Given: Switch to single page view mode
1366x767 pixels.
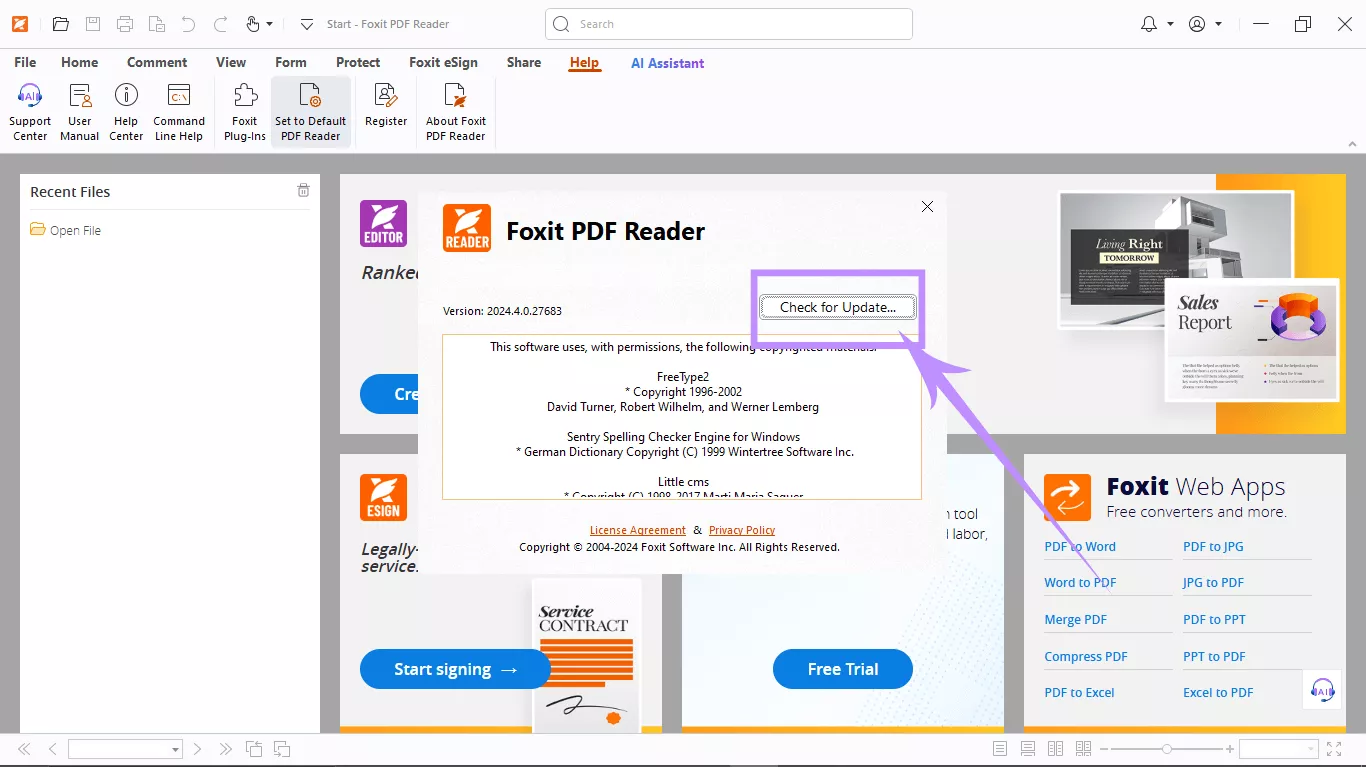Looking at the screenshot, I should pos(1000,749).
